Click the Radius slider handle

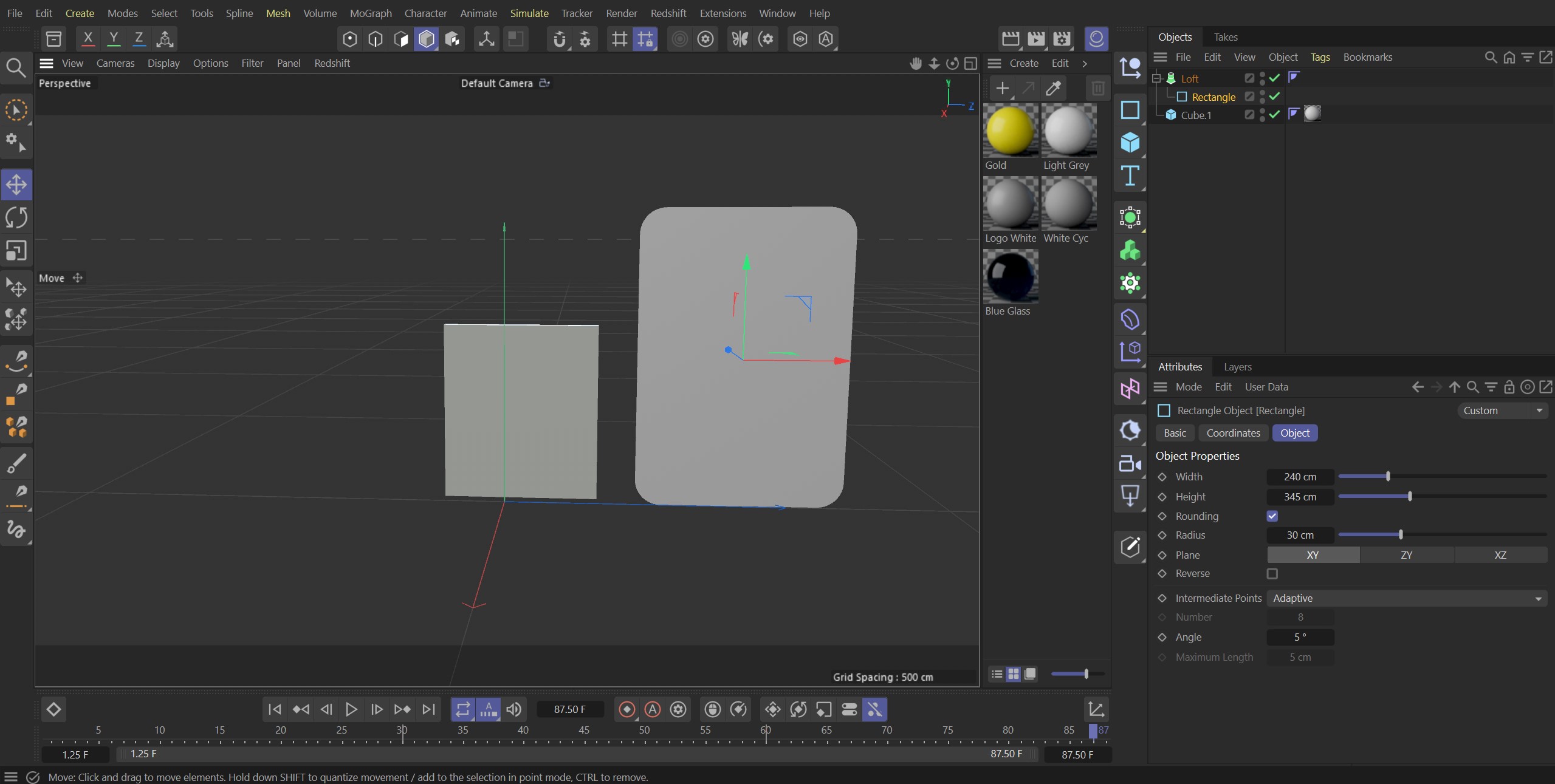click(x=1401, y=535)
